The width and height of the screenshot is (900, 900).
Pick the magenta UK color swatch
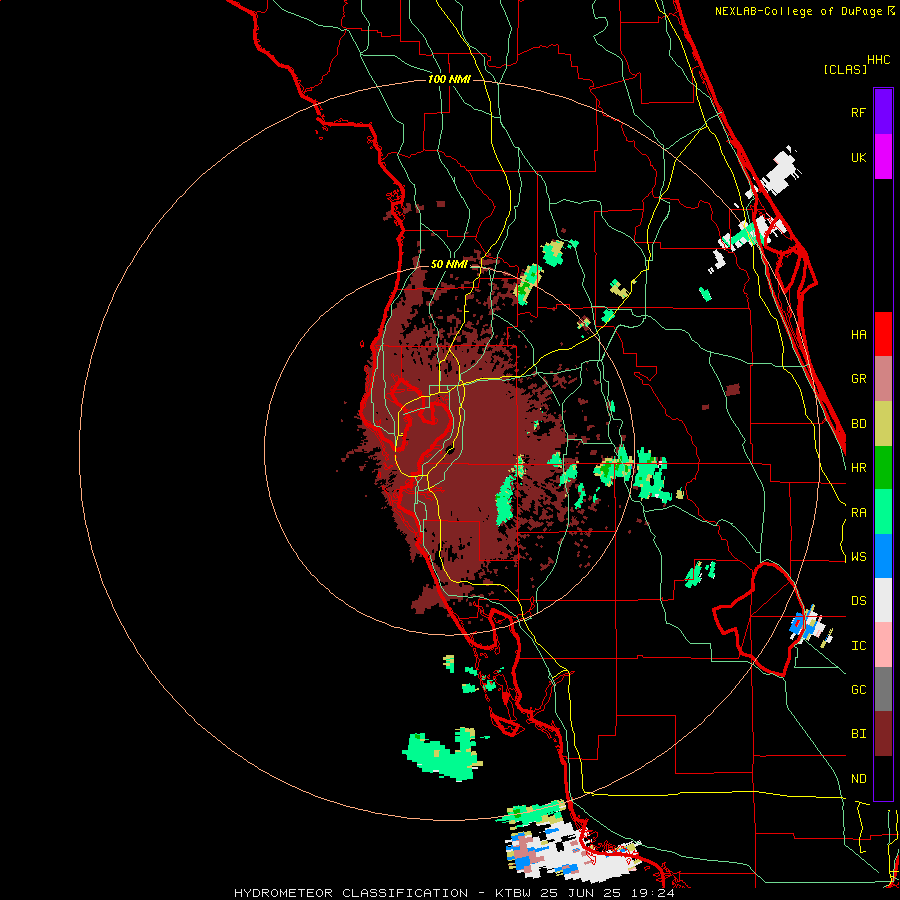click(883, 157)
